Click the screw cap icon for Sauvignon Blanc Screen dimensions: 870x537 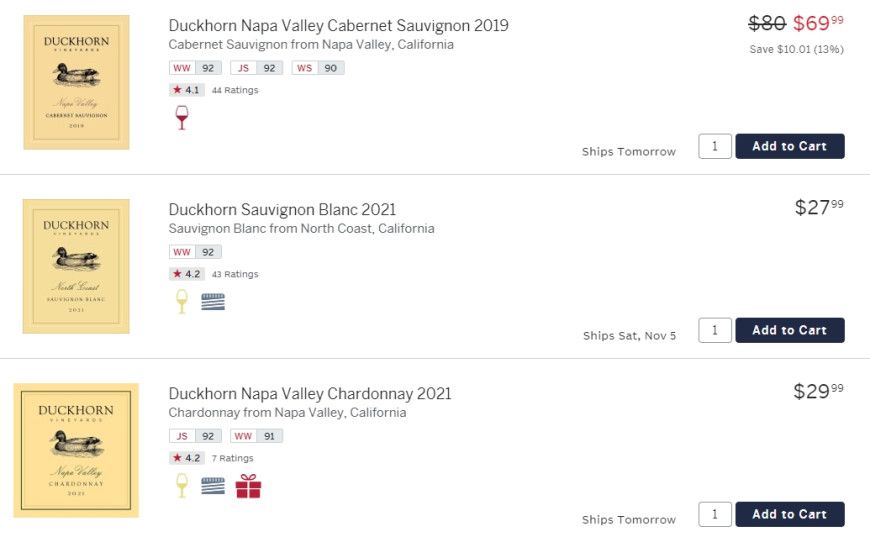point(213,302)
